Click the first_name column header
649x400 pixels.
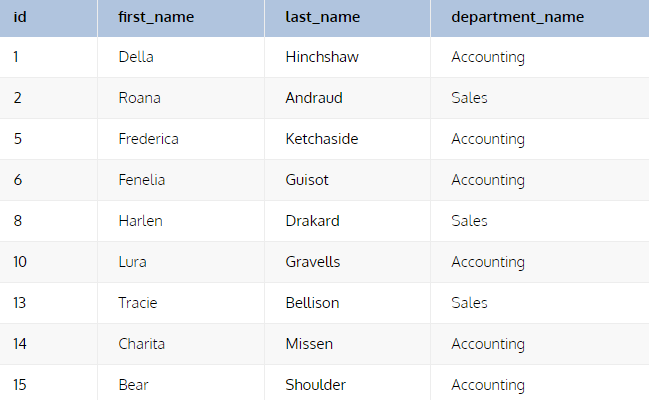[x=156, y=17]
